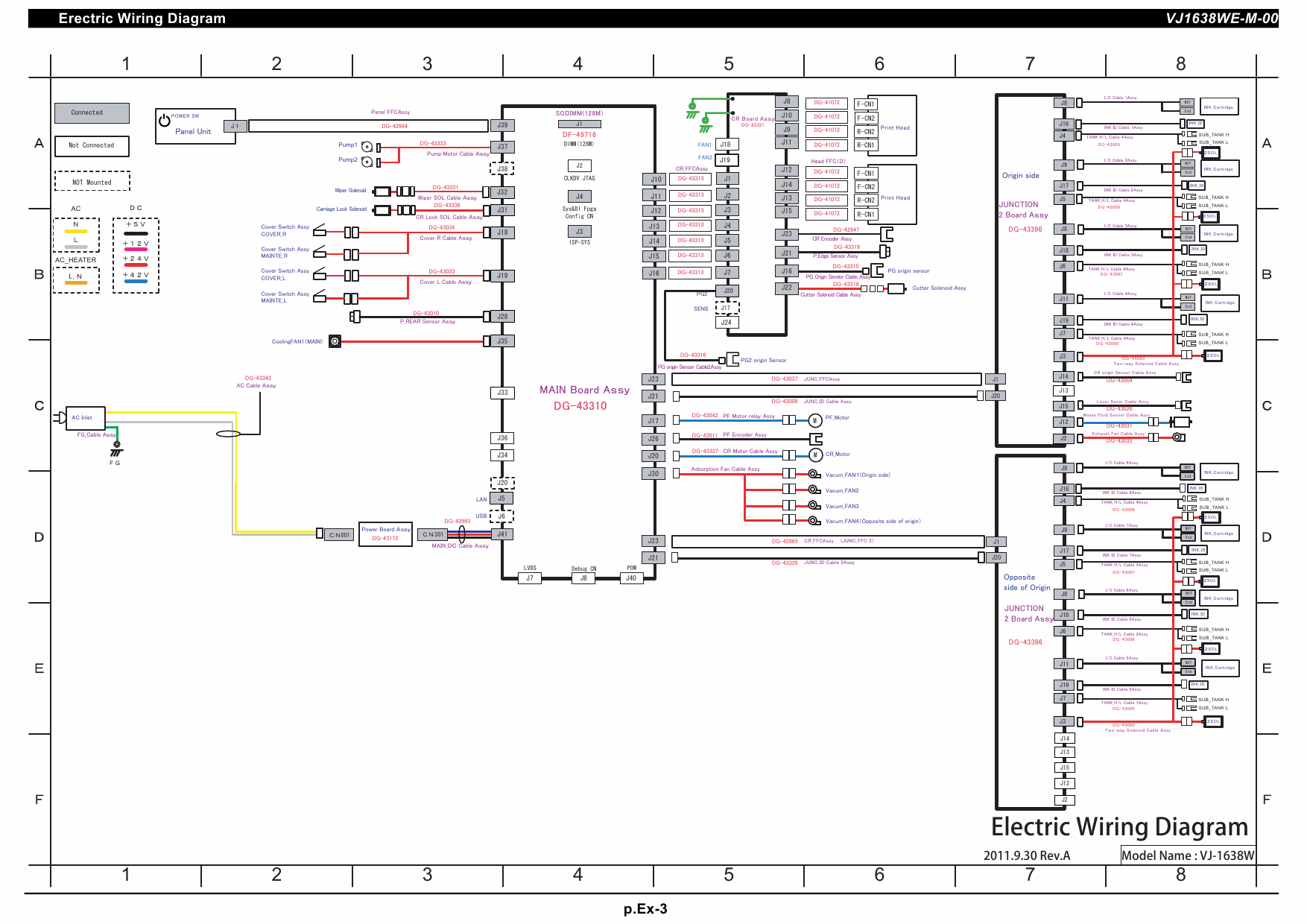Select the Vacum_FAN3 fan symbol
This screenshot has width=1307, height=924.
point(814,505)
